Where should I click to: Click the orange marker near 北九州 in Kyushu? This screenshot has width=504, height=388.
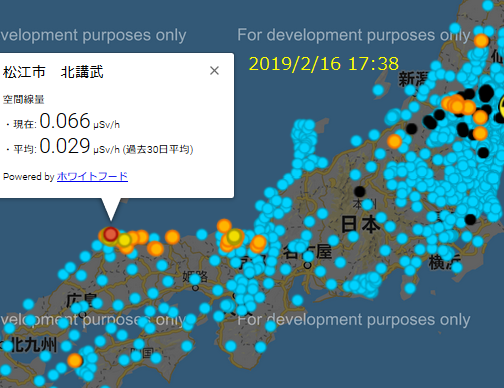click(x=75, y=360)
